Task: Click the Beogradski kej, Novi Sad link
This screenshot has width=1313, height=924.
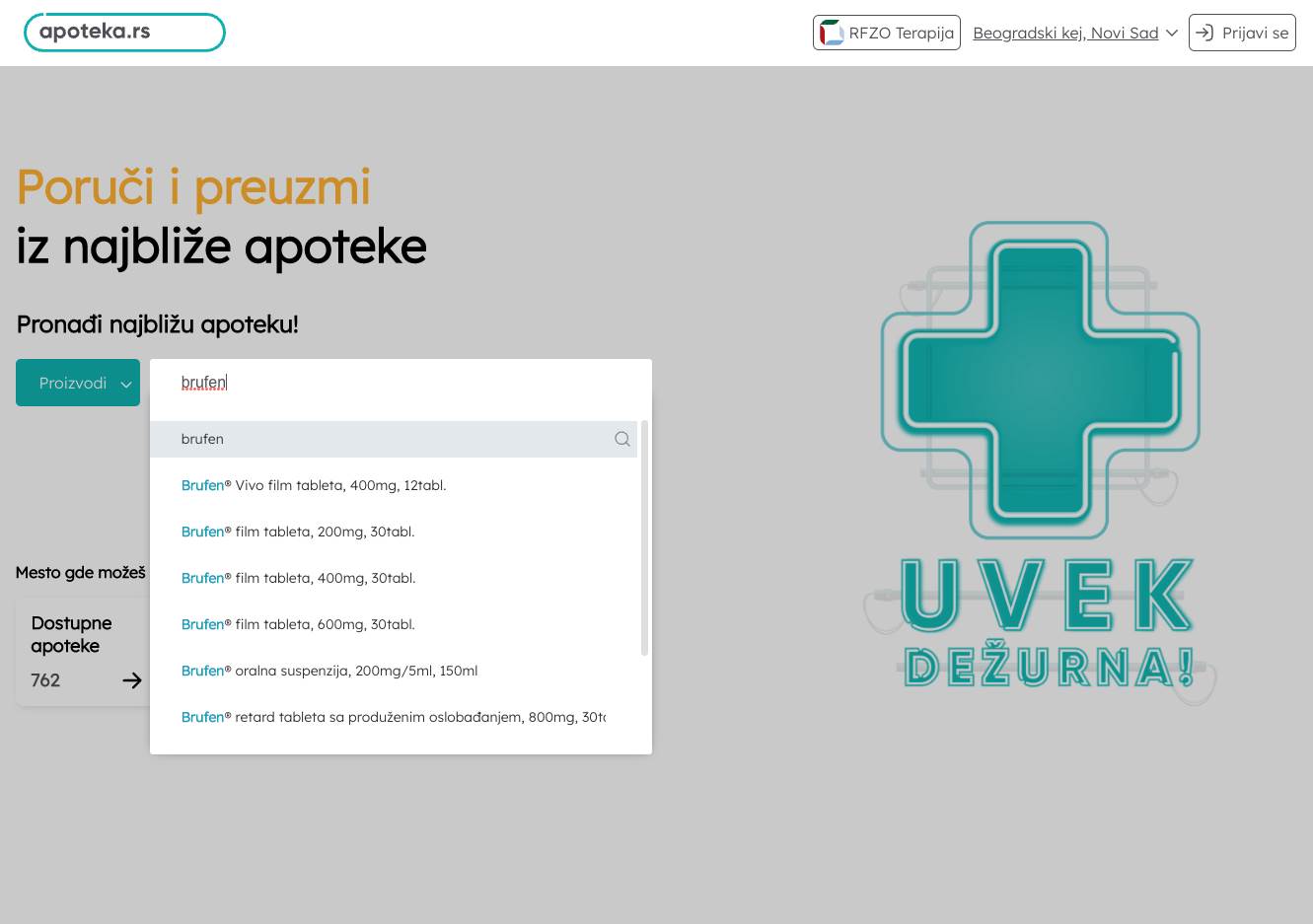Action: click(1065, 33)
